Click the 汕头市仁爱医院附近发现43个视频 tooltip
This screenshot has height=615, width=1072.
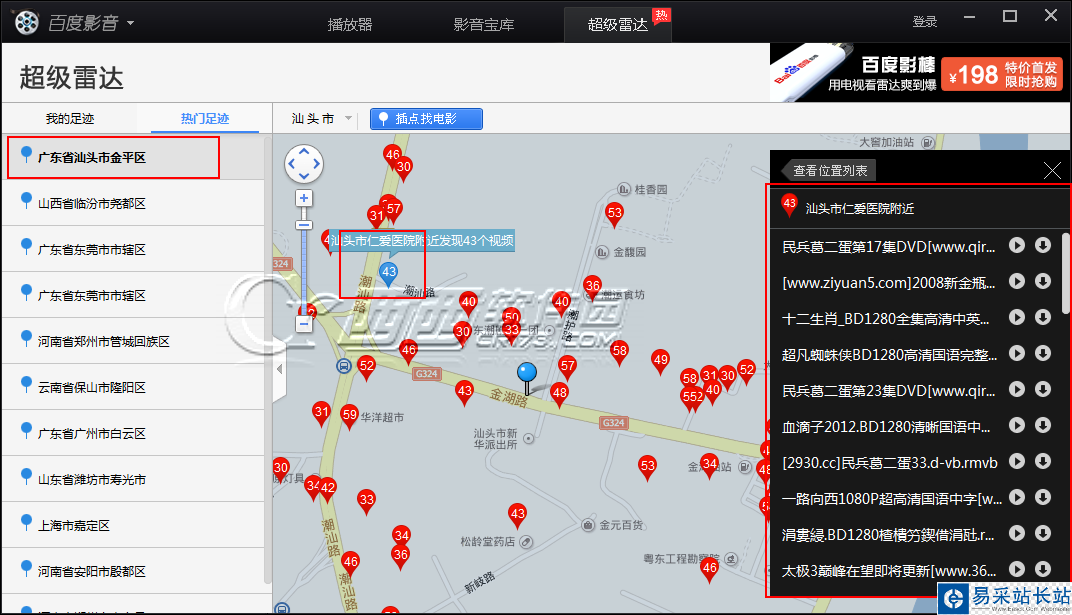(422, 241)
